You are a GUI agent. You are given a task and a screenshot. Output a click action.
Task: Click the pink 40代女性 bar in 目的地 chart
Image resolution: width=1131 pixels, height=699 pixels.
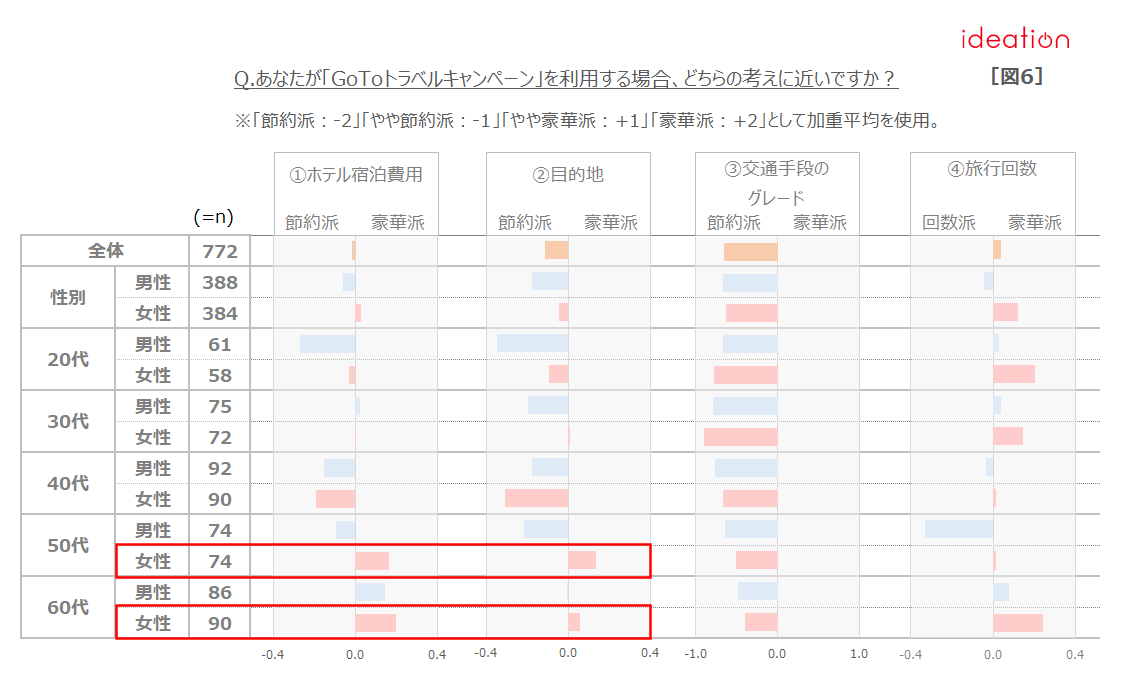pyautogui.click(x=537, y=498)
